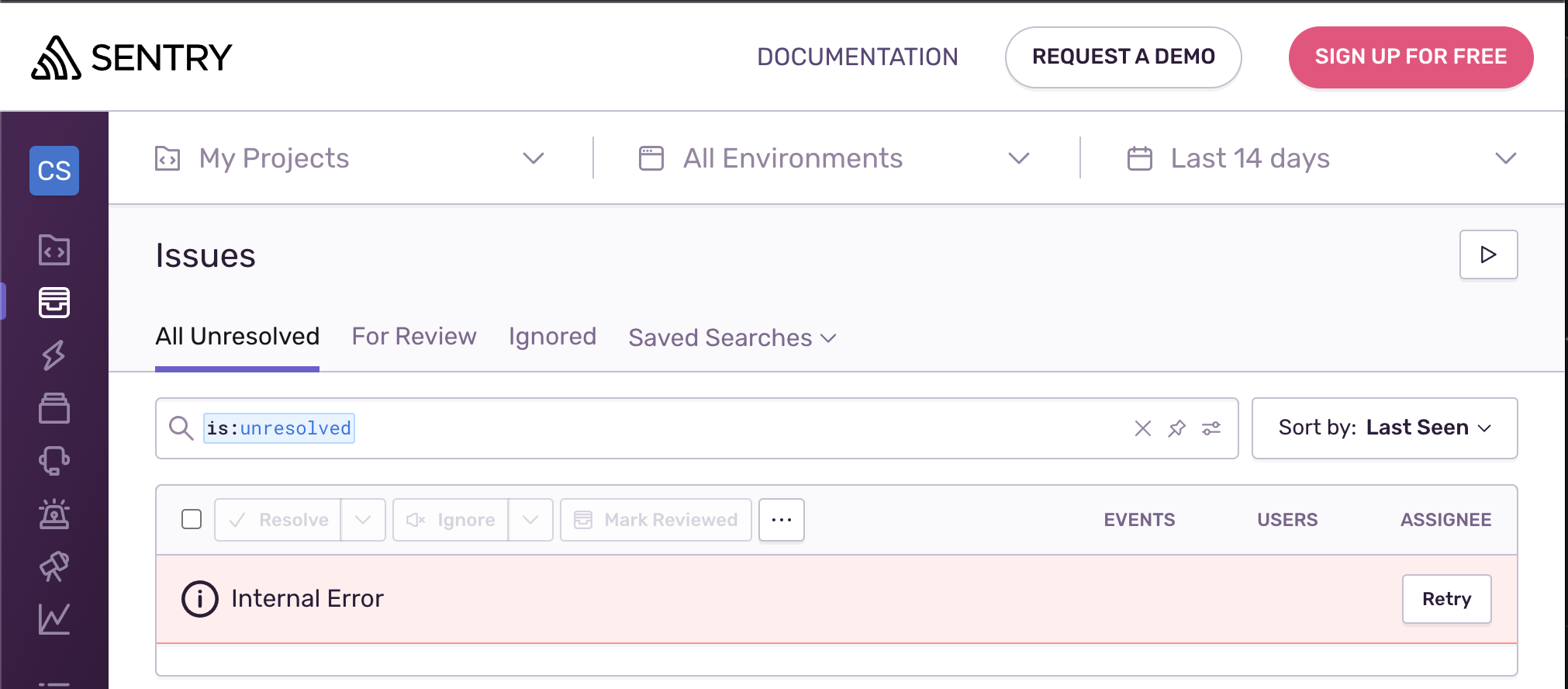Expand the Resolve options arrow
The image size is (1568, 689).
[363, 520]
